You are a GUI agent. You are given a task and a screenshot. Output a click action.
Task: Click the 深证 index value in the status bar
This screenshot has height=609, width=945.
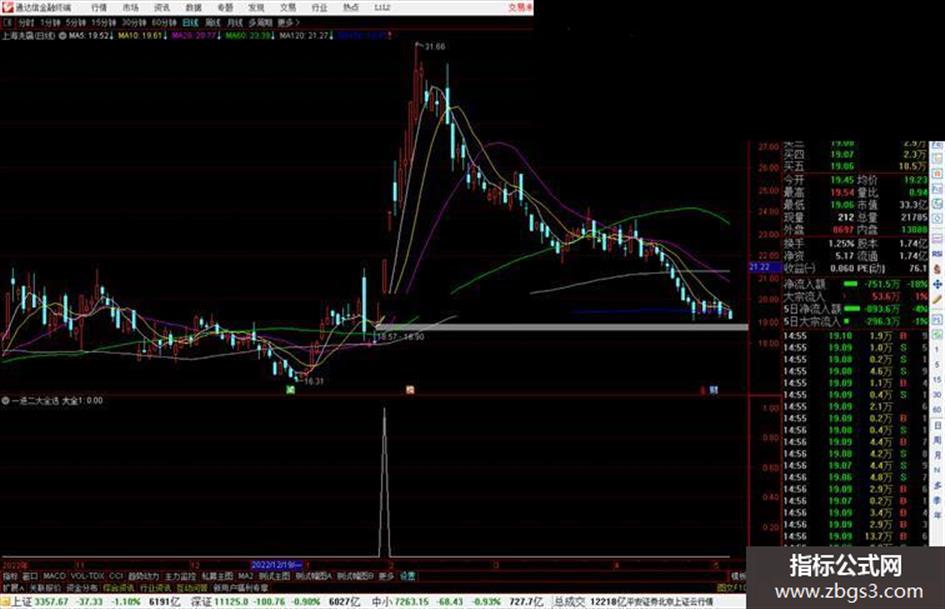[231, 602]
